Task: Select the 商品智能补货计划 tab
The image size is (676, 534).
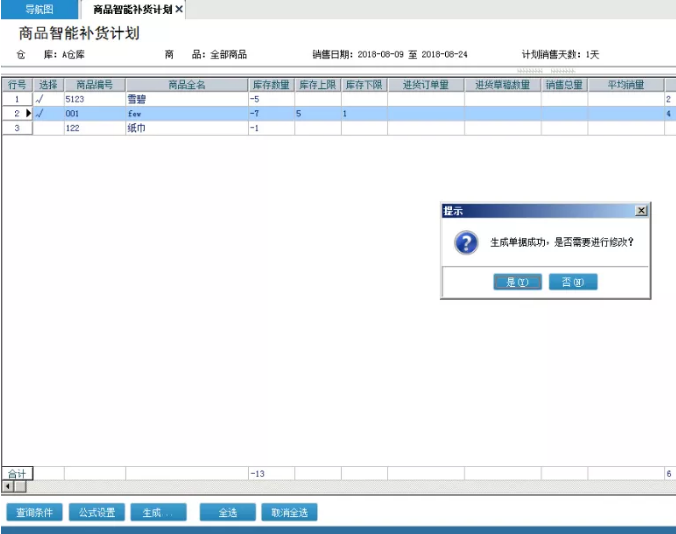Action: [132, 9]
